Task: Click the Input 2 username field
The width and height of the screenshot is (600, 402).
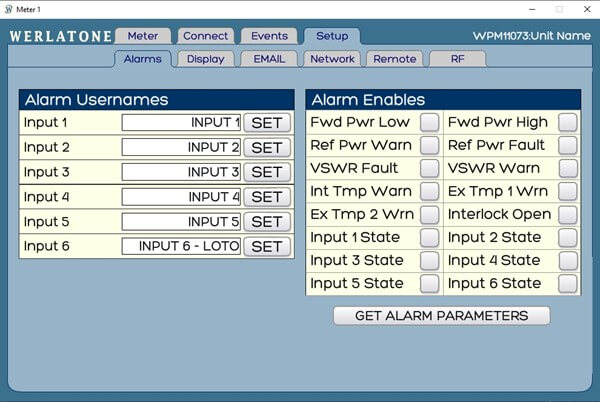Action: (181, 147)
